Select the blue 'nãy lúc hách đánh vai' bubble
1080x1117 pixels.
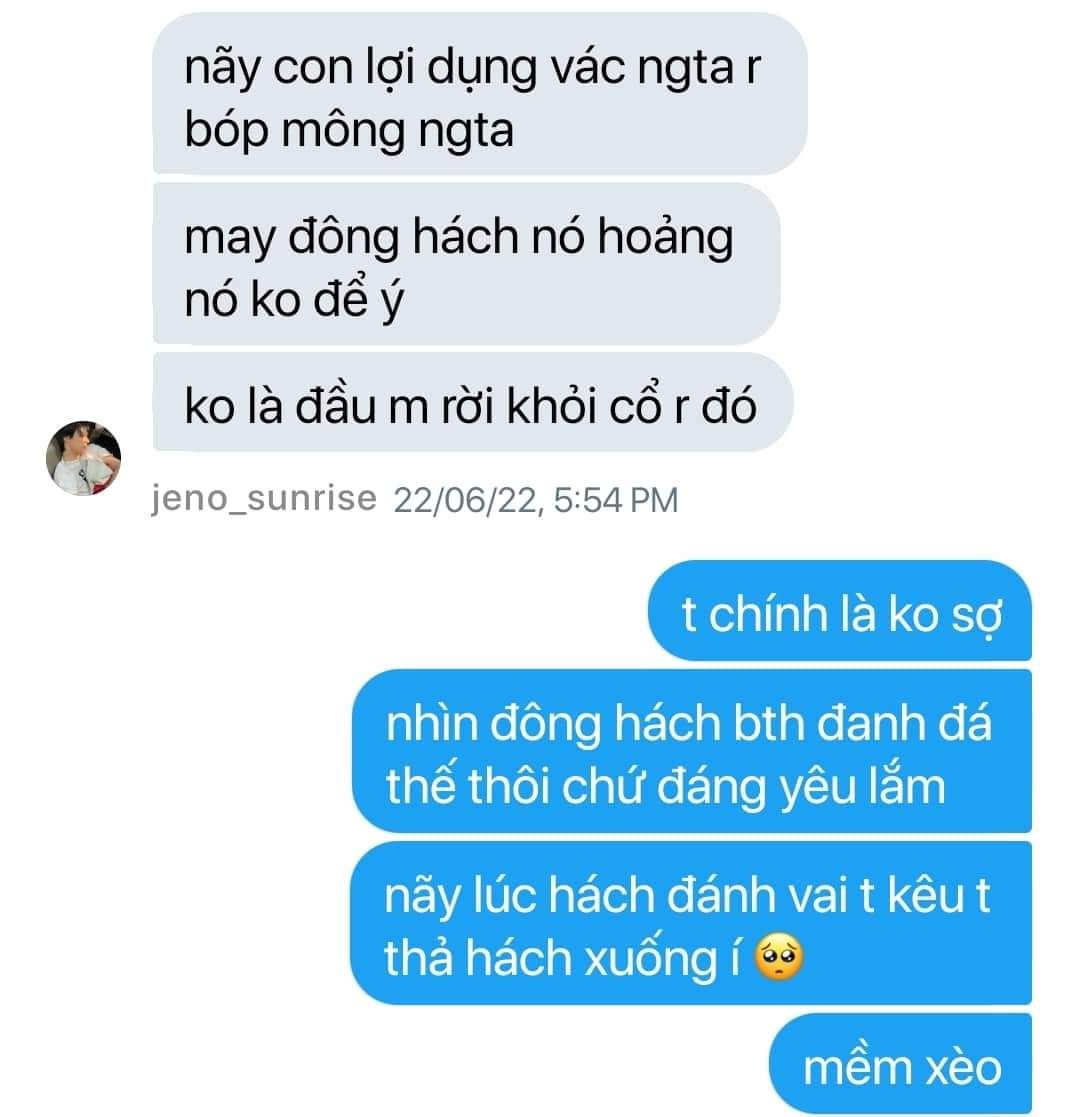coord(691,923)
